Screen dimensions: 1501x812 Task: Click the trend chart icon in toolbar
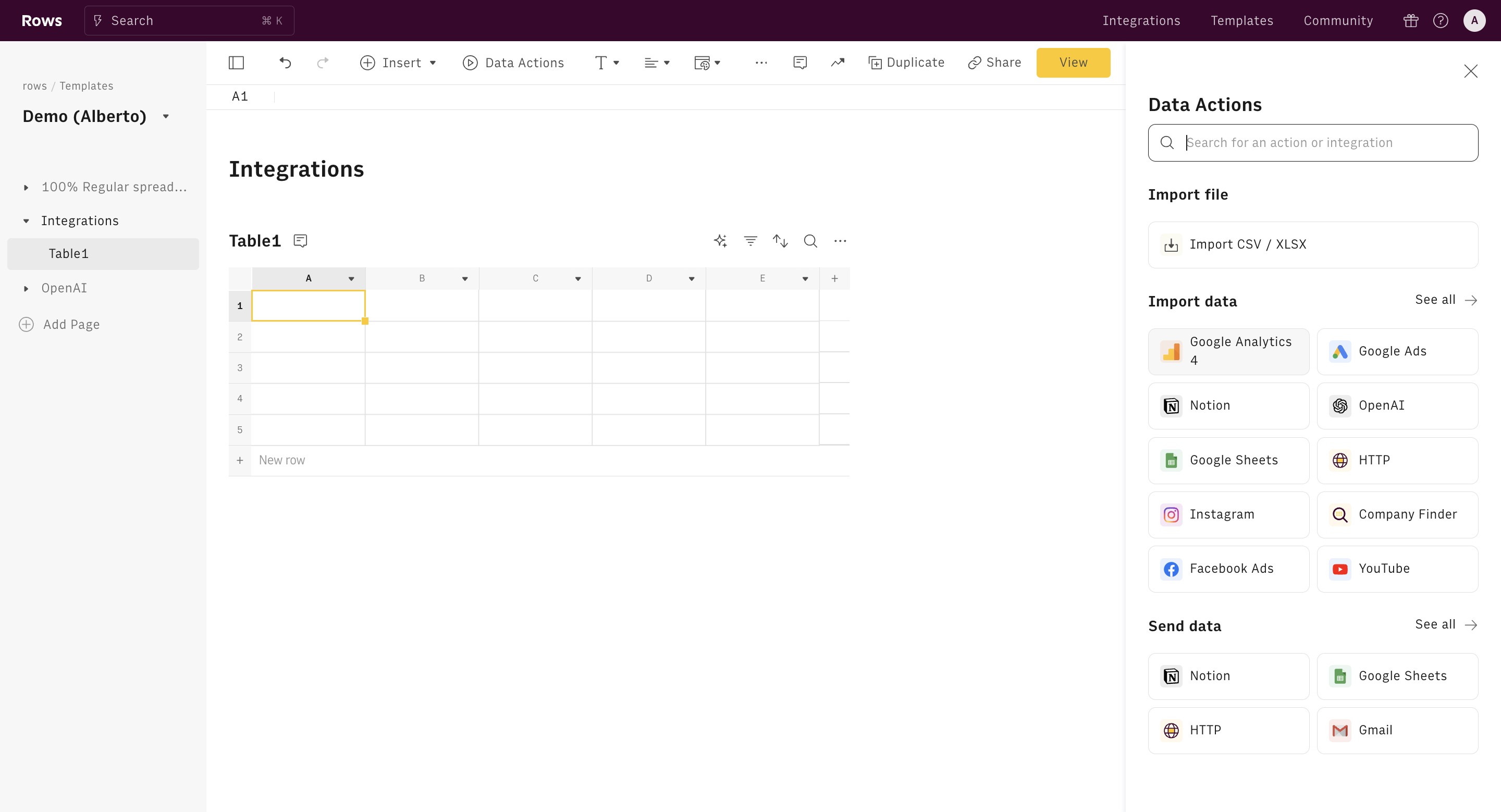[838, 63]
